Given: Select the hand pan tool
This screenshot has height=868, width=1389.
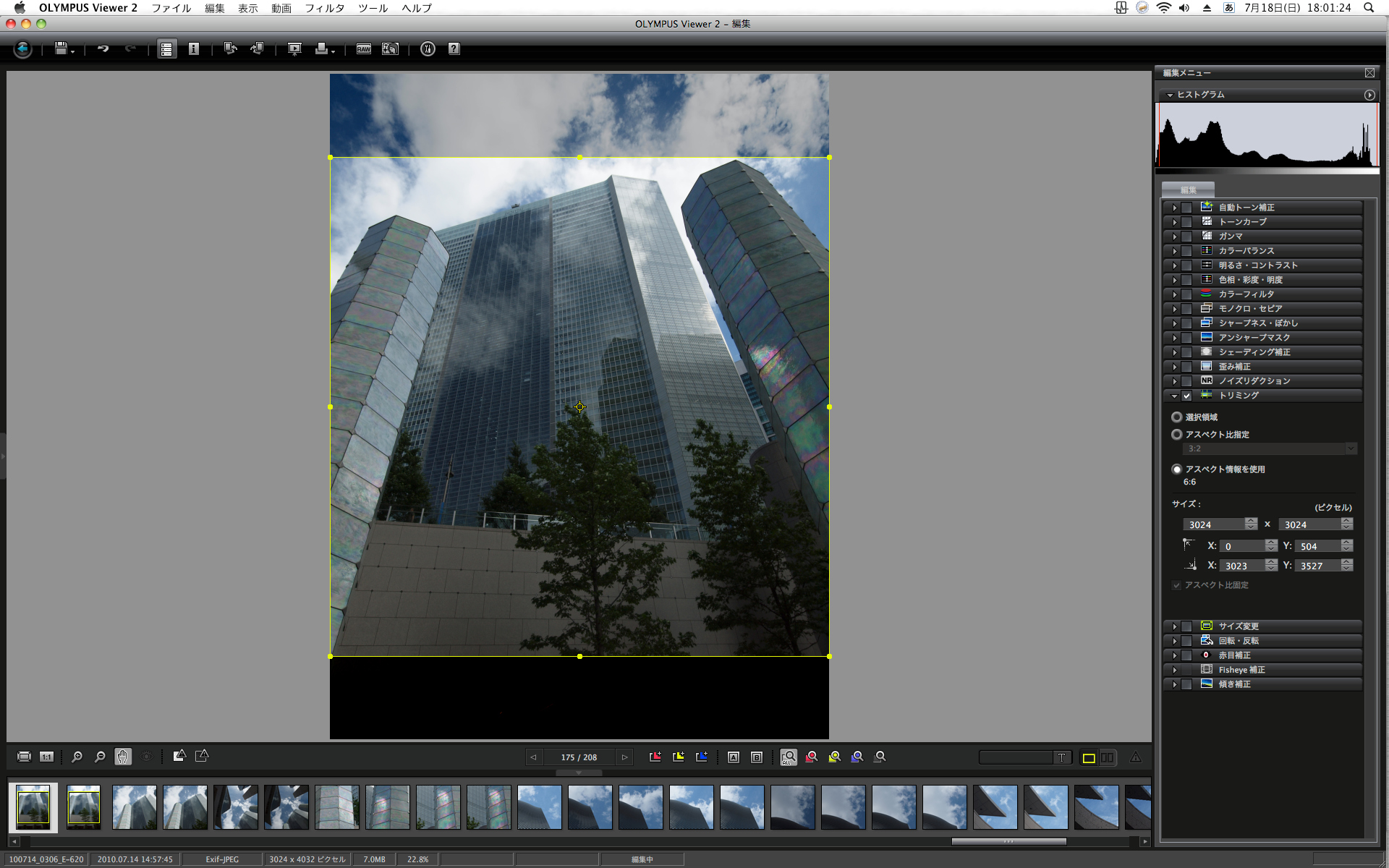Looking at the screenshot, I should [122, 757].
